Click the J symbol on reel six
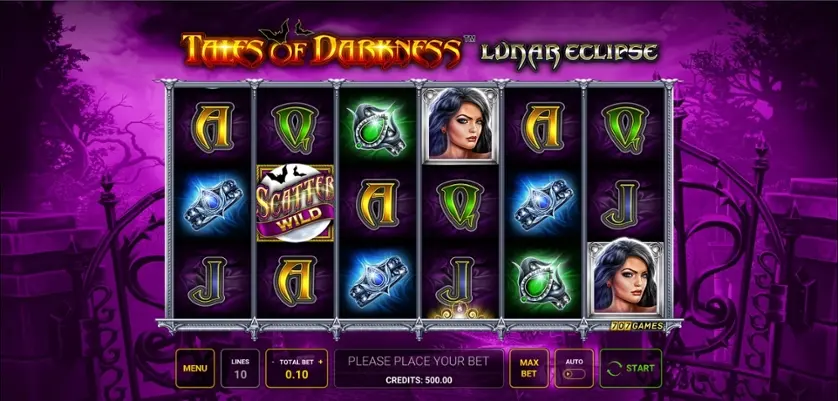The height and width of the screenshot is (401, 838). (x=623, y=204)
